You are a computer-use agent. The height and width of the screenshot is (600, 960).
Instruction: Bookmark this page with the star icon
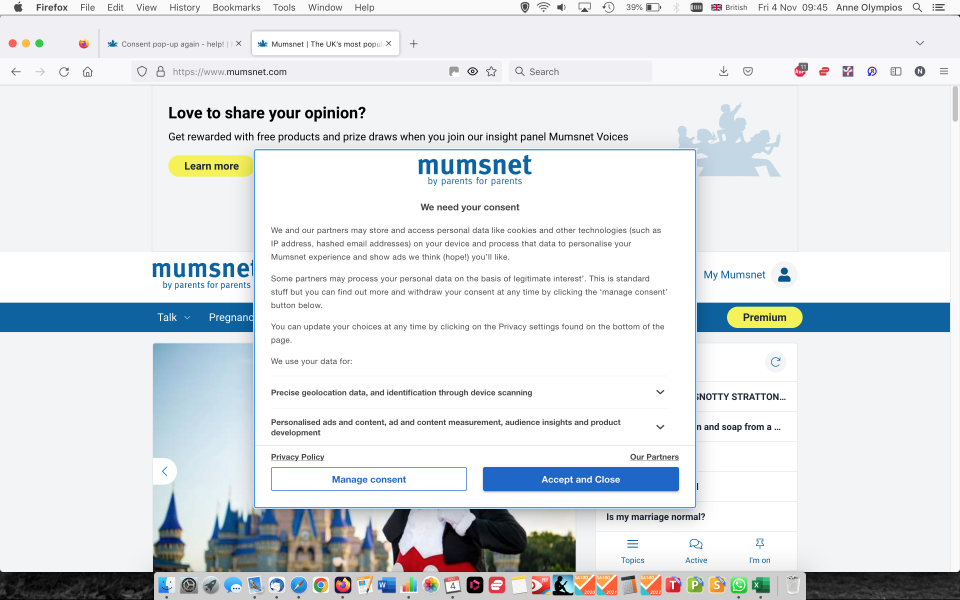(491, 71)
